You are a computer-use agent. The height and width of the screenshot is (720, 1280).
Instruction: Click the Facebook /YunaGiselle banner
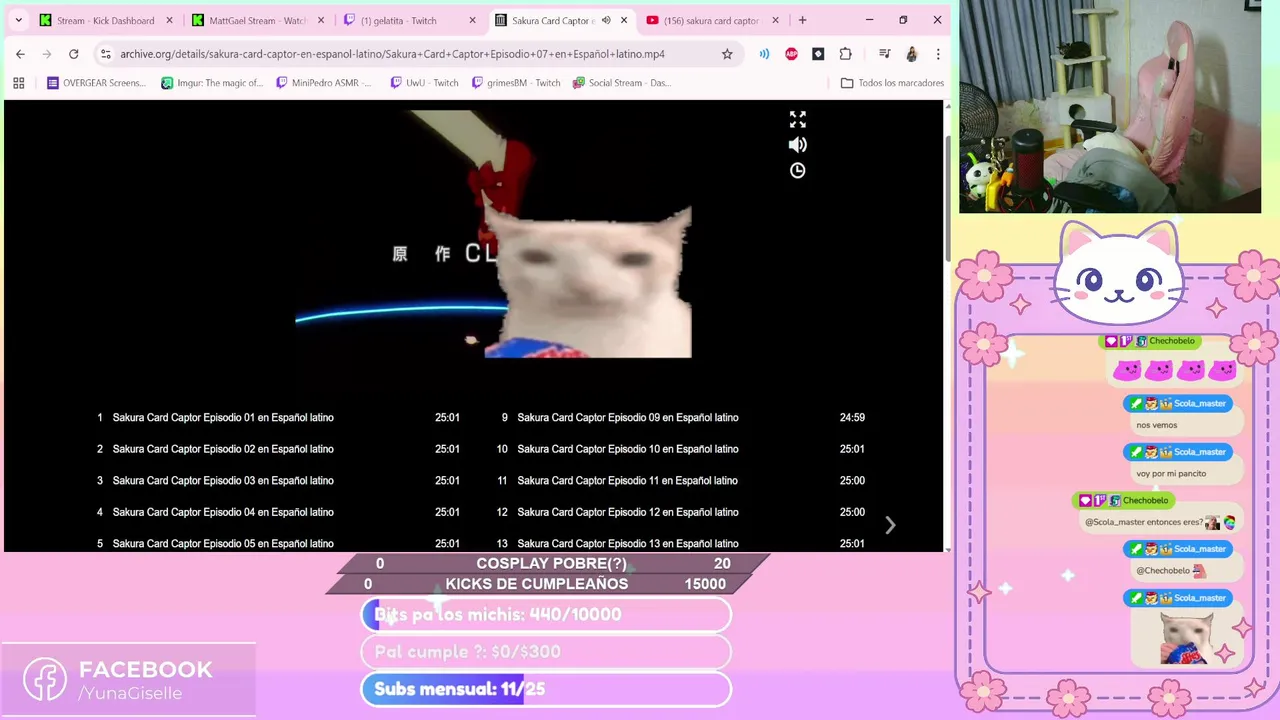coord(128,680)
